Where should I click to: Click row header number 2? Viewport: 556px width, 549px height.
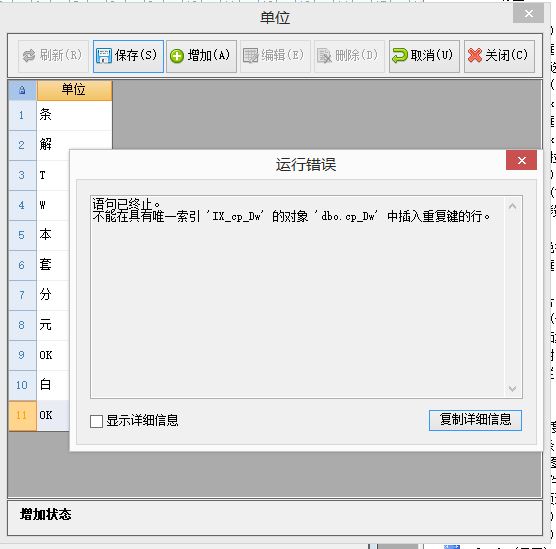click(x=22, y=145)
